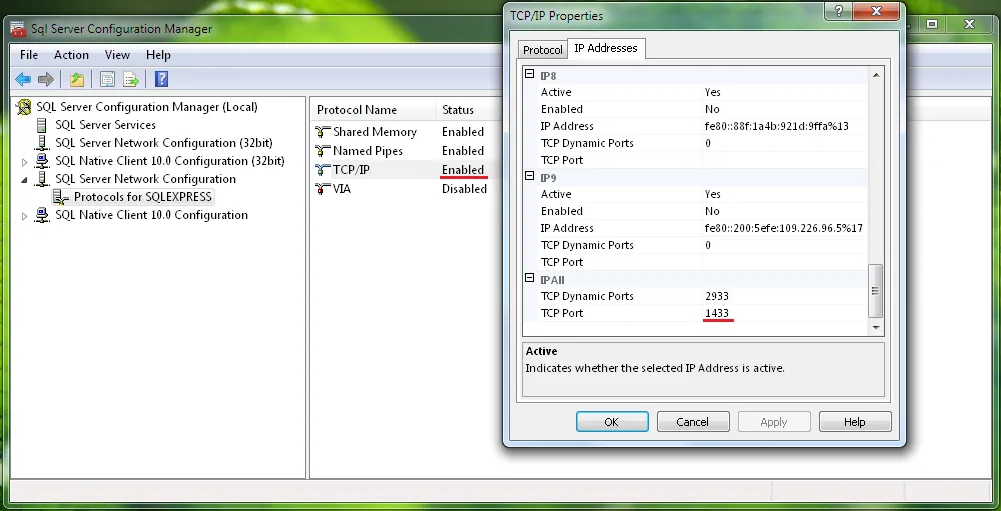Click the Apply button
The height and width of the screenshot is (511, 1001).
[774, 422]
